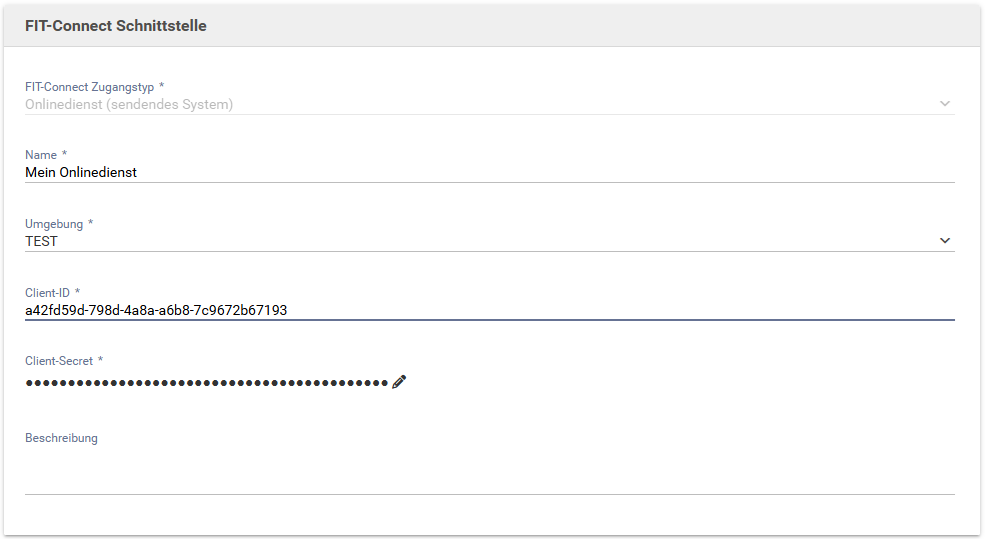
Task: Click the pencil icon to edit Client-Secret
Action: point(399,382)
